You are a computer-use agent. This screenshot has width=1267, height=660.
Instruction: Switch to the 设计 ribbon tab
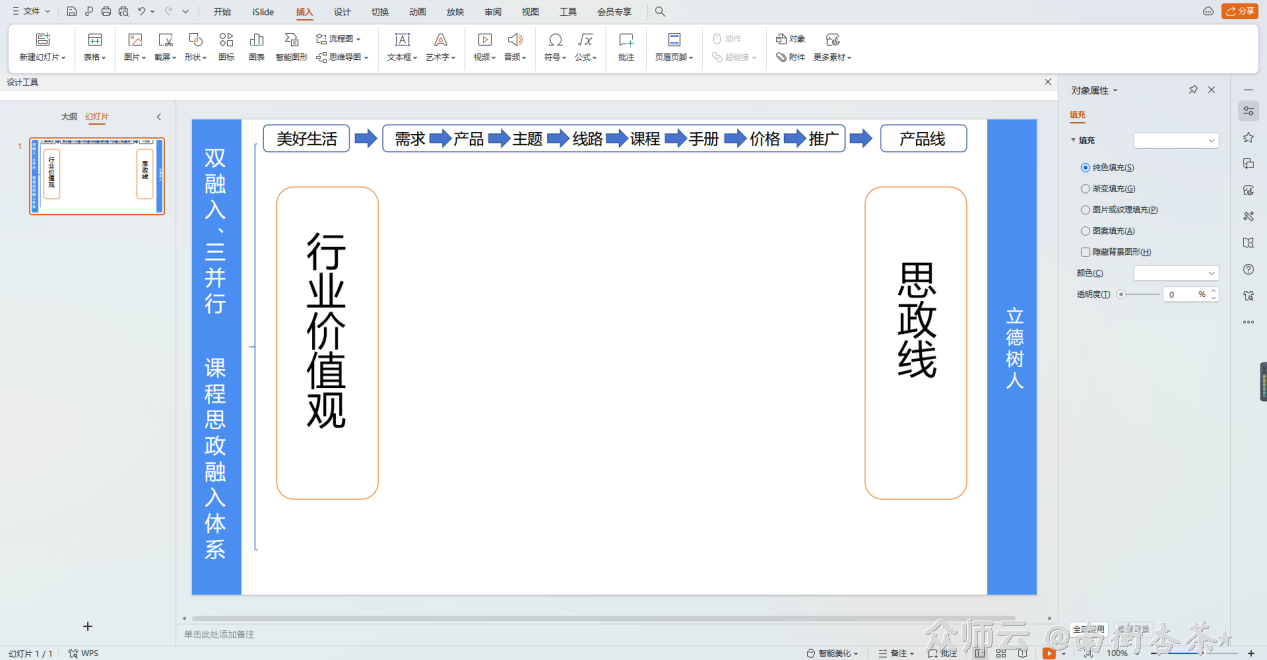pos(341,12)
